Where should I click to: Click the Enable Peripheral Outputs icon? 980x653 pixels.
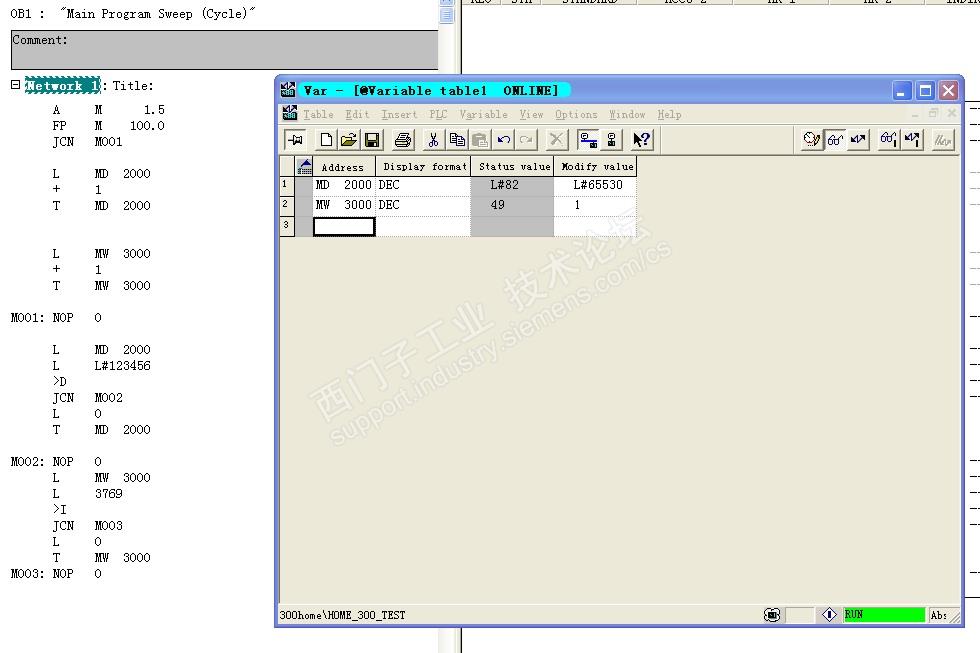942,139
